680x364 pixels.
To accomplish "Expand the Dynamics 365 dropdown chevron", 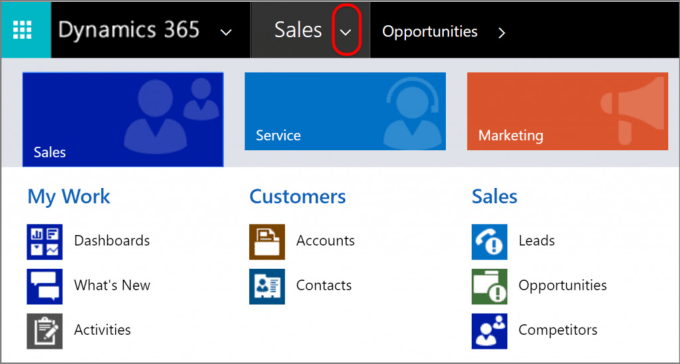I will [x=226, y=32].
